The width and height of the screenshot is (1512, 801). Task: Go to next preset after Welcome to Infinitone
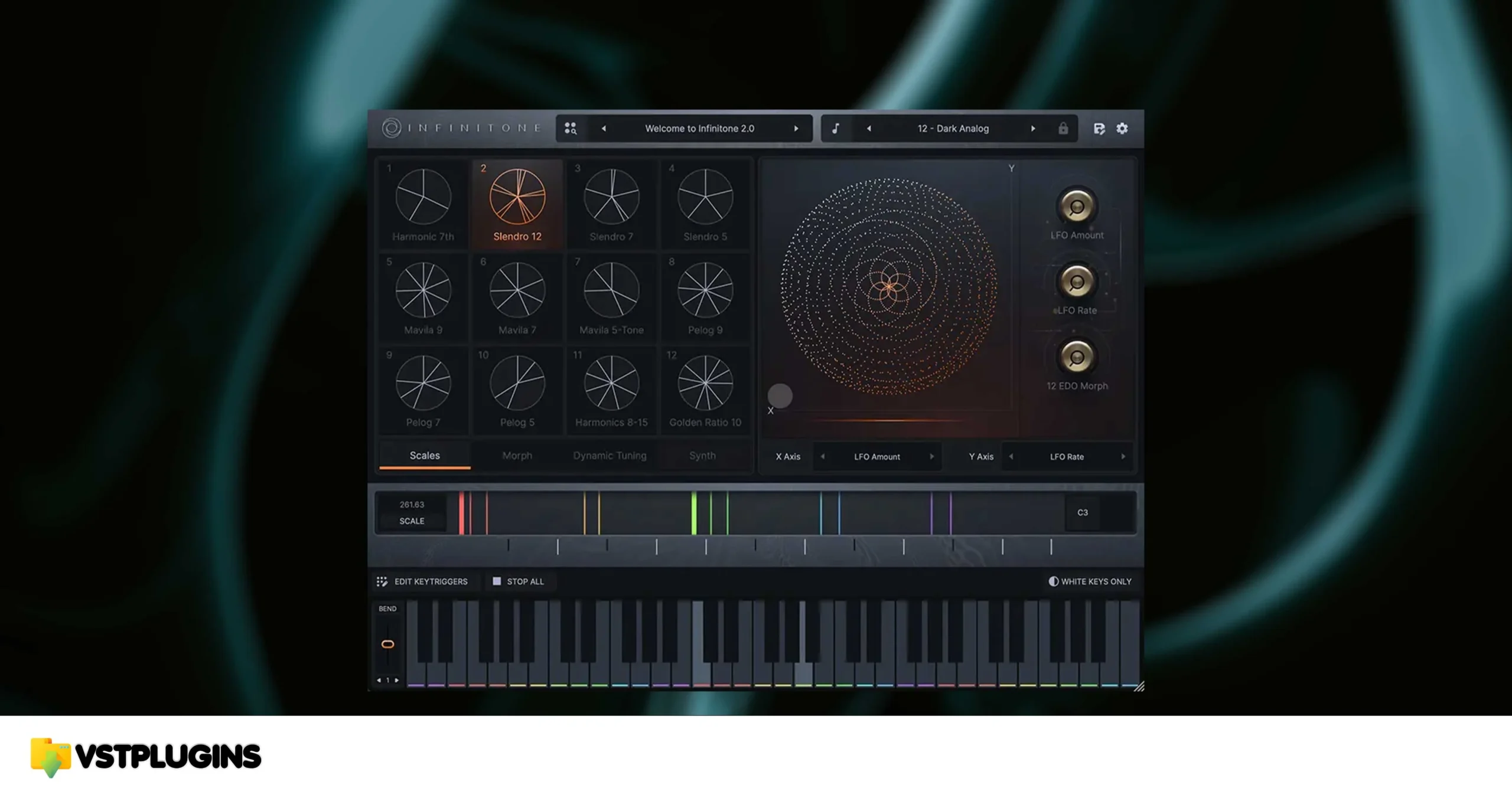pyautogui.click(x=796, y=129)
